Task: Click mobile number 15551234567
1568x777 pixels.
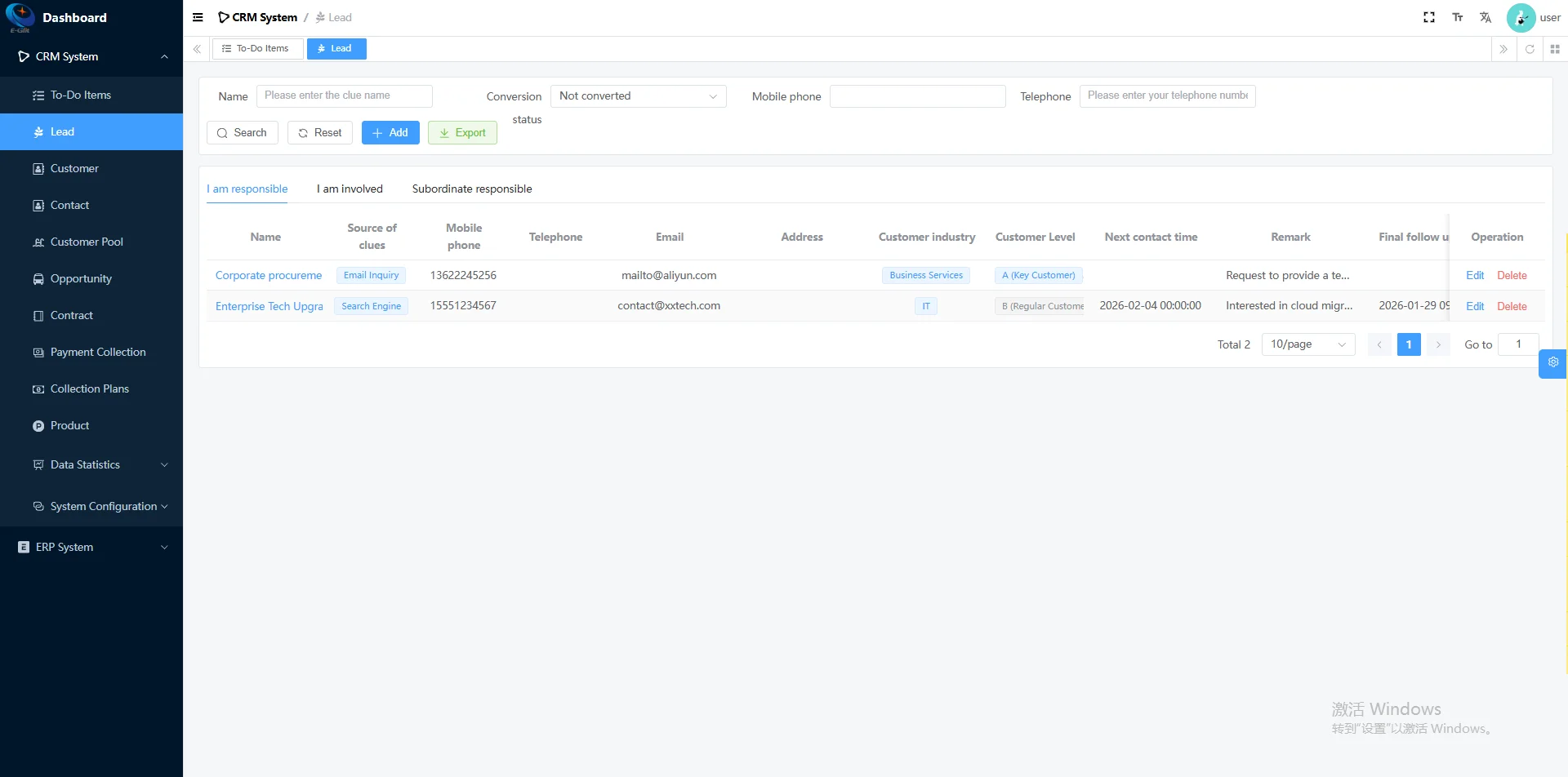Action: tap(463, 305)
